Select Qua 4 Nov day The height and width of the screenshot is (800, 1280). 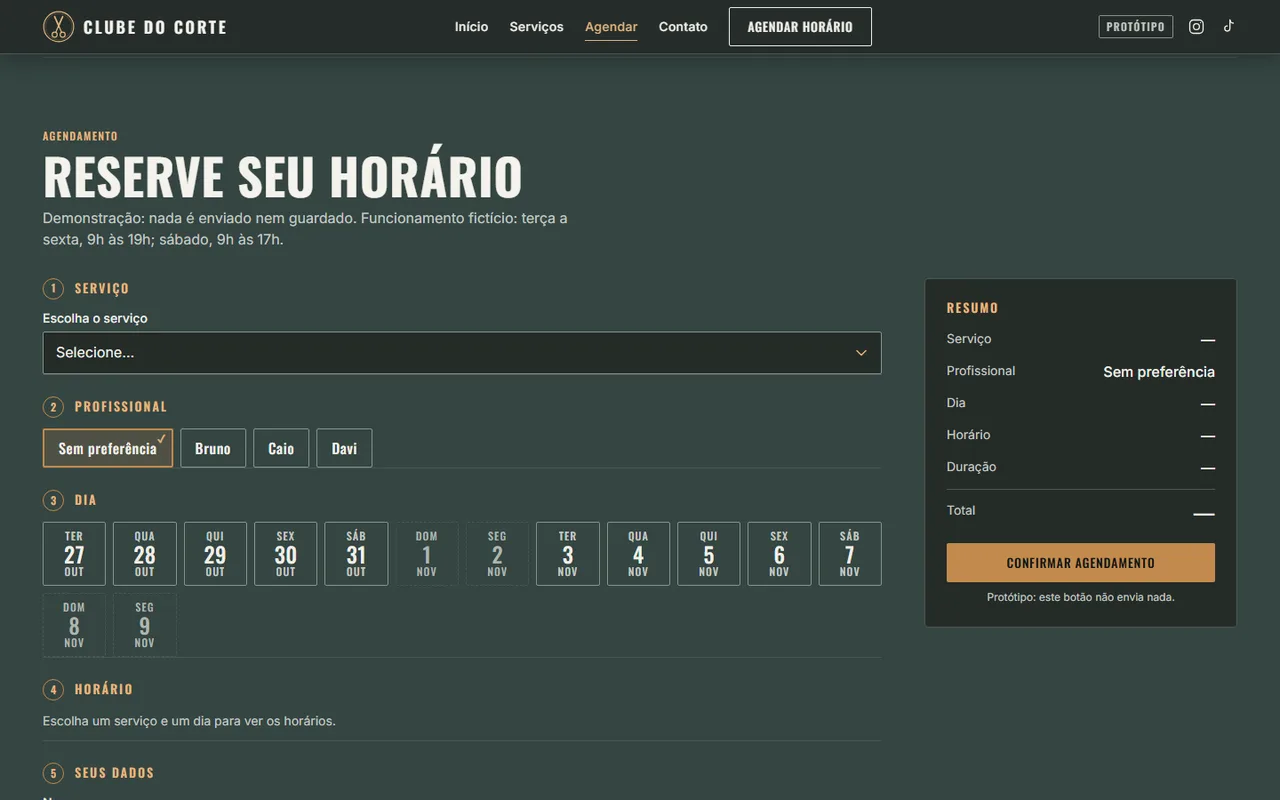click(x=638, y=554)
